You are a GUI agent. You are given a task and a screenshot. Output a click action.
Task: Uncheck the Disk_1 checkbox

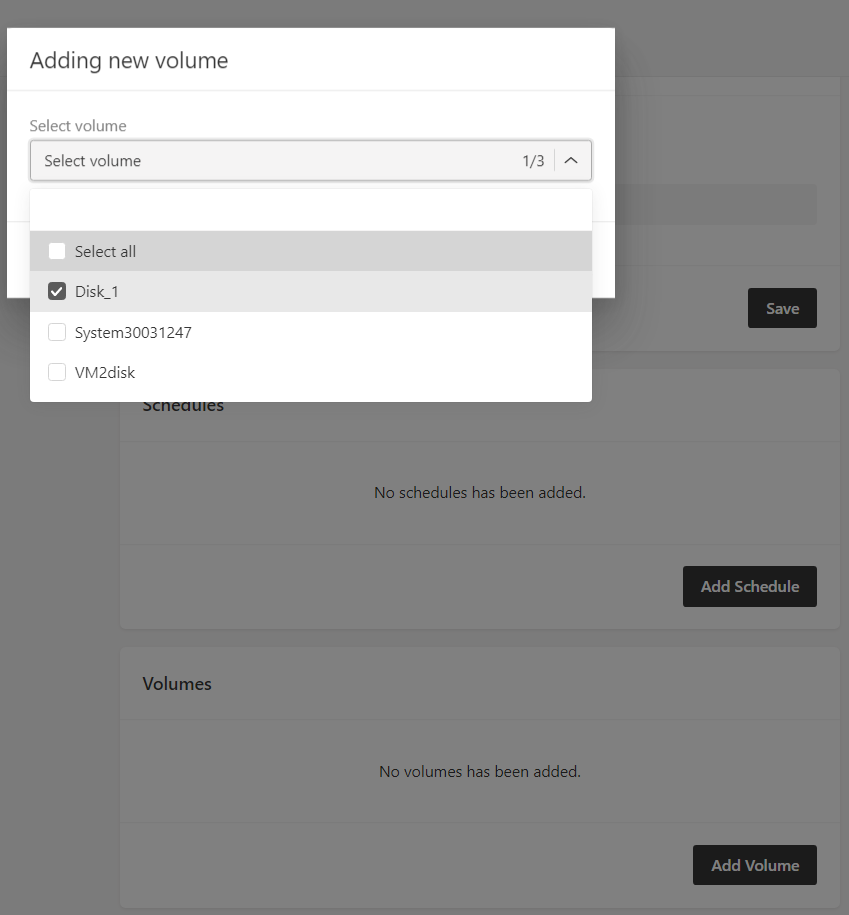tap(57, 291)
